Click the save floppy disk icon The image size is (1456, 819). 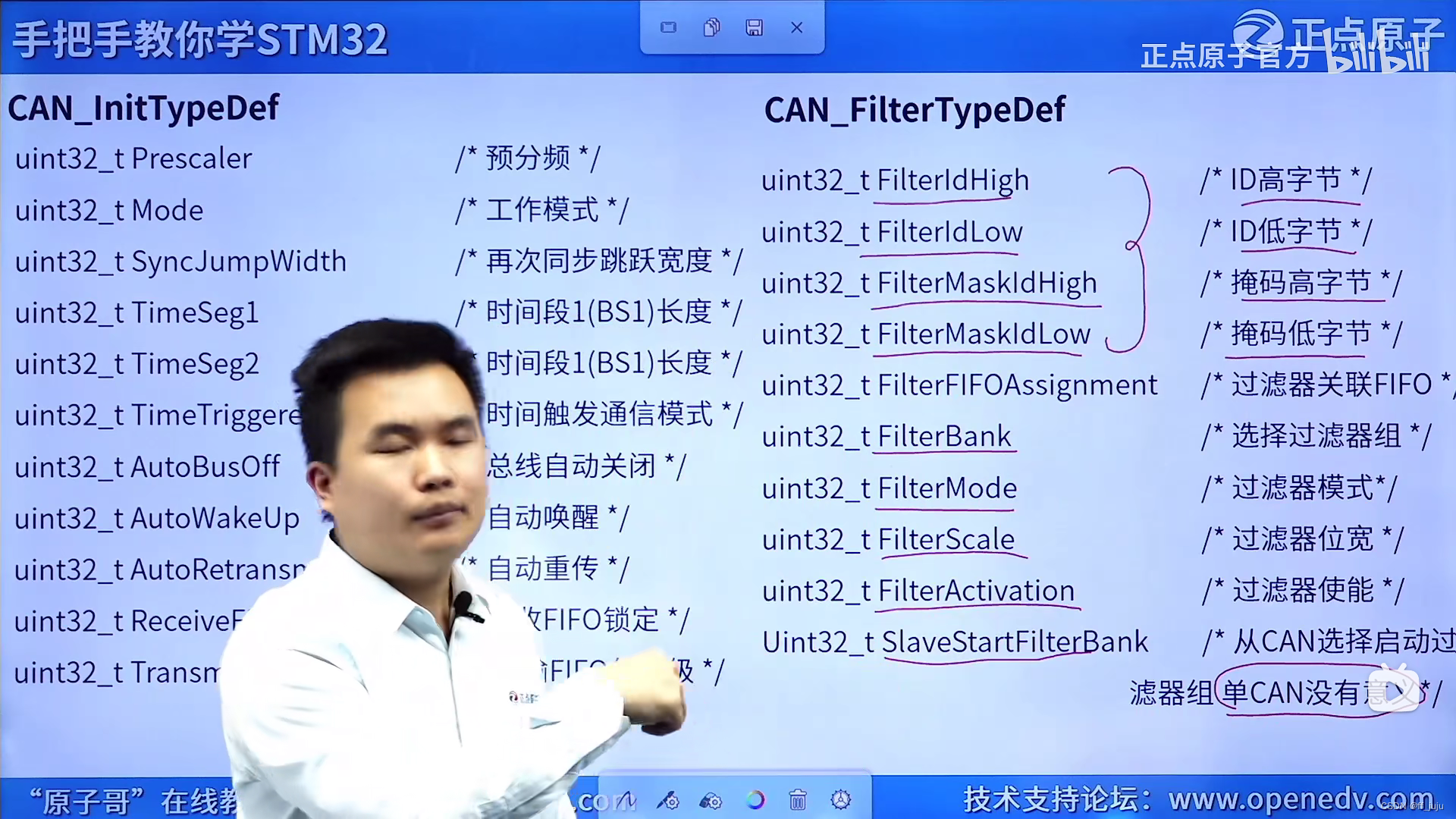coord(755,27)
